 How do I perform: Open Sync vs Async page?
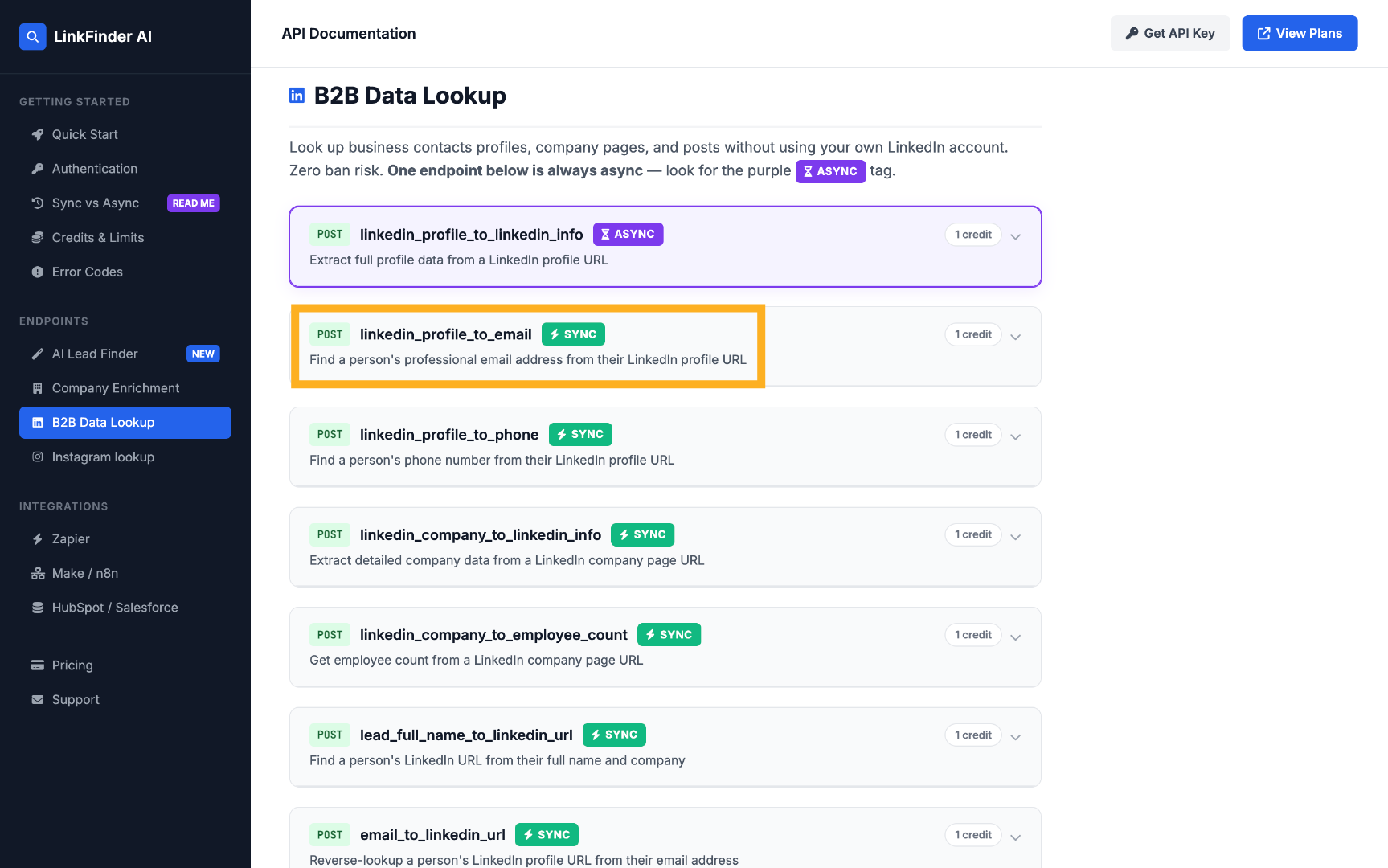[x=125, y=203]
